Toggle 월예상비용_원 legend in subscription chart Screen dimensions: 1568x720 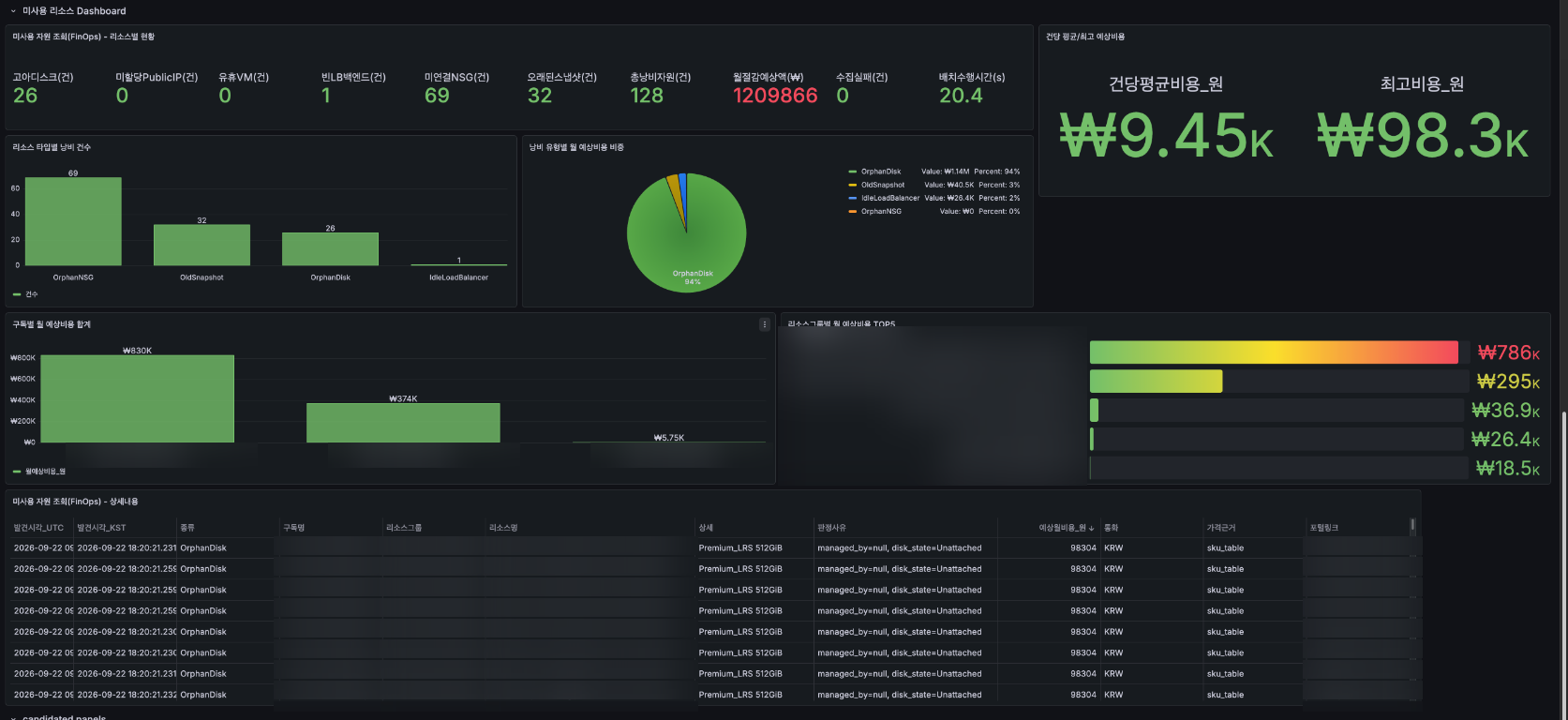[45, 472]
